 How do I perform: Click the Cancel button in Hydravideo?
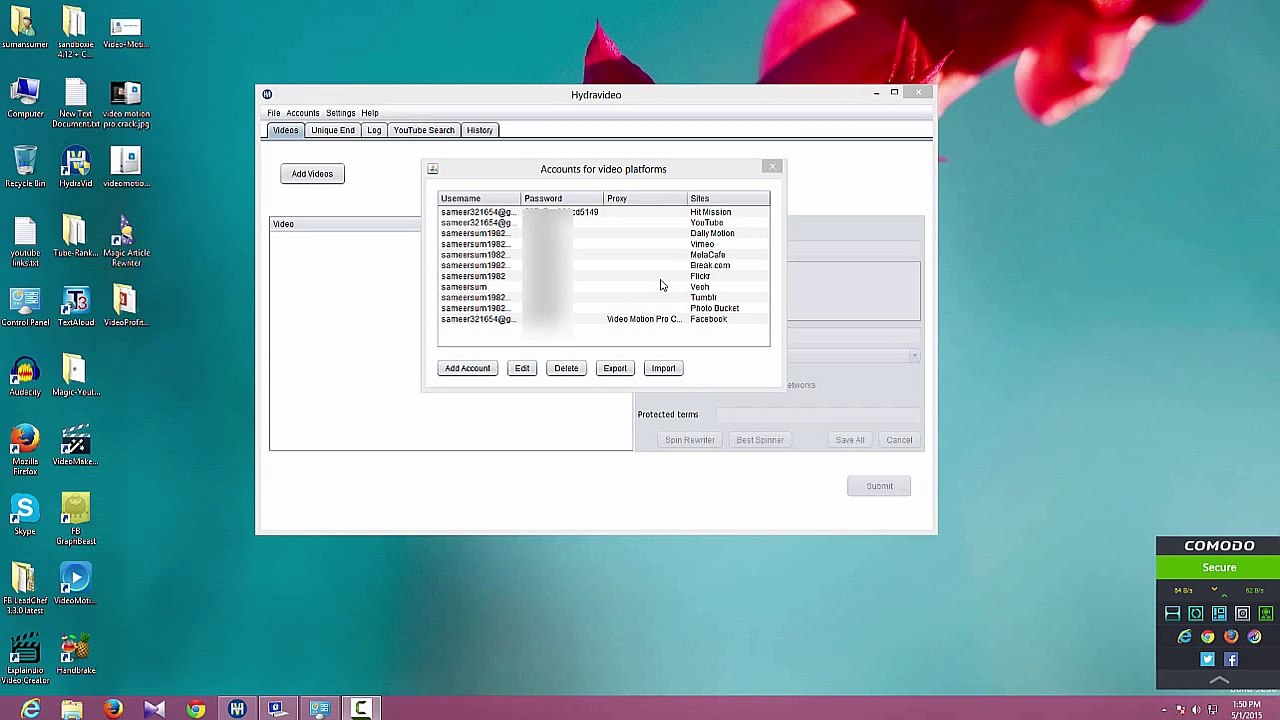899,440
